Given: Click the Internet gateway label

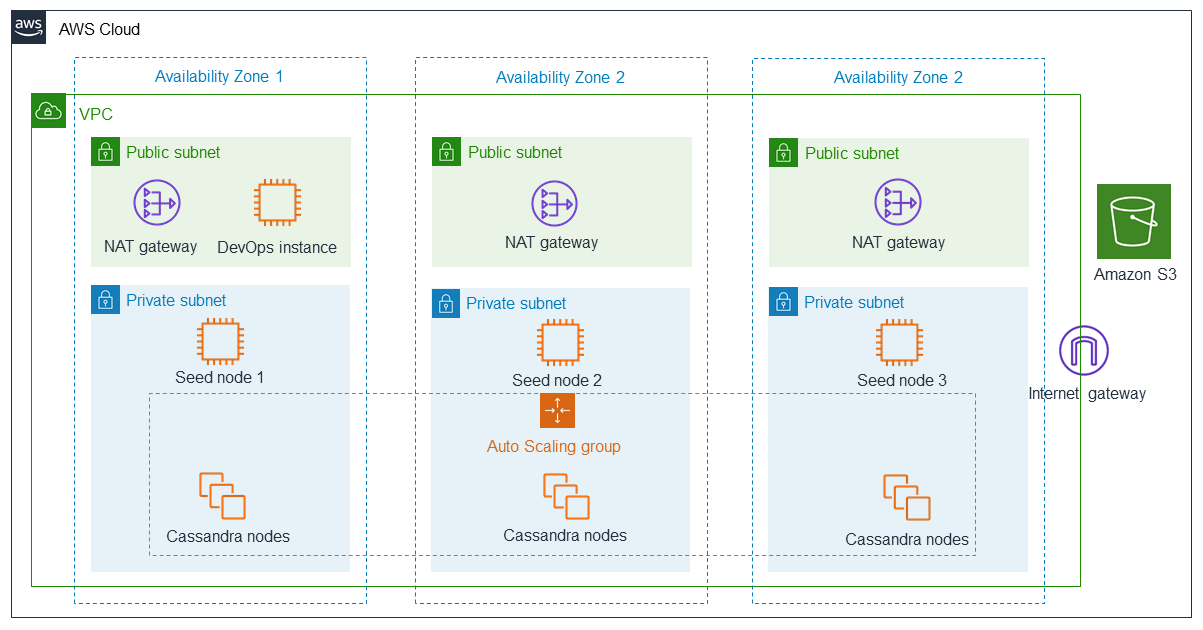Looking at the screenshot, I should [x=1087, y=393].
